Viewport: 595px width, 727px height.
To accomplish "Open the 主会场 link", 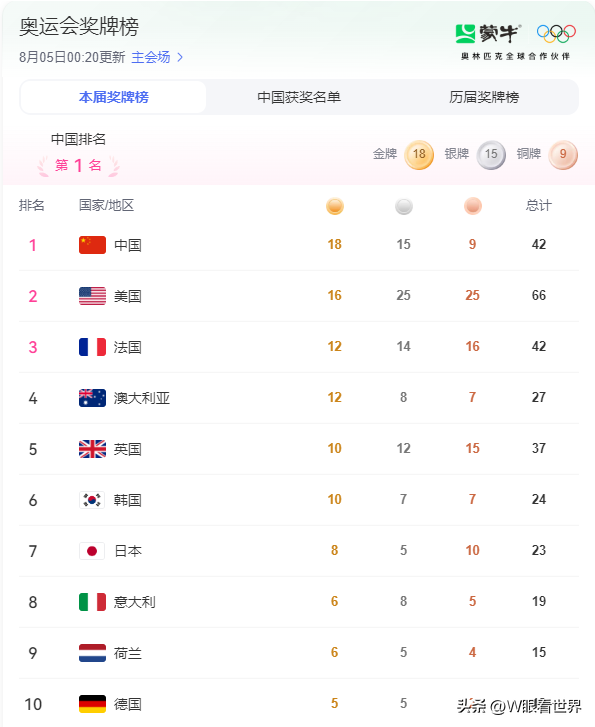I will click(151, 57).
